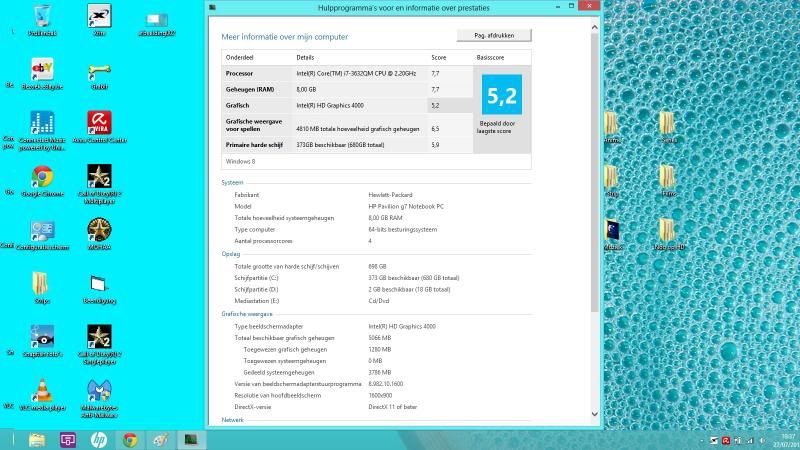Launch Connected Music desktop shortcut
The image size is (800, 450).
pyautogui.click(x=42, y=130)
